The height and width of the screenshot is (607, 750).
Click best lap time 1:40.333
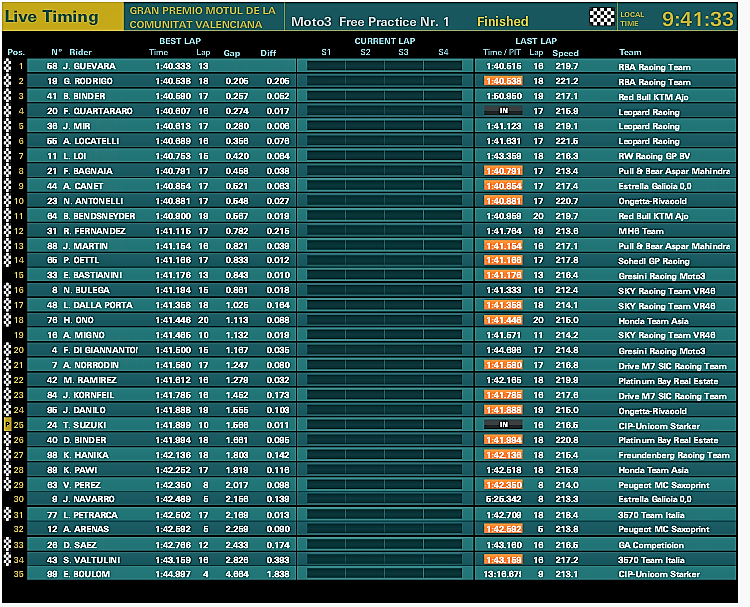[173, 66]
